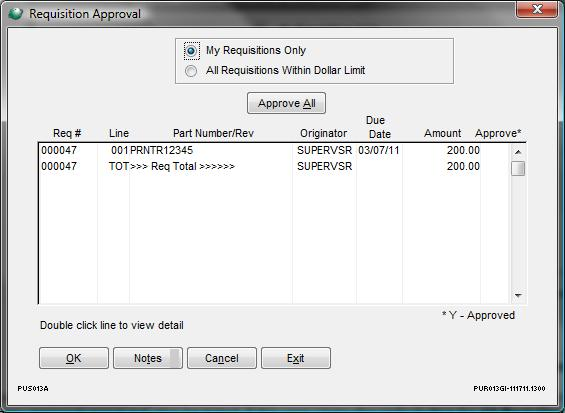Viewport: 565px width, 413px height.
Task: Click the Line column header
Action: coord(119,133)
